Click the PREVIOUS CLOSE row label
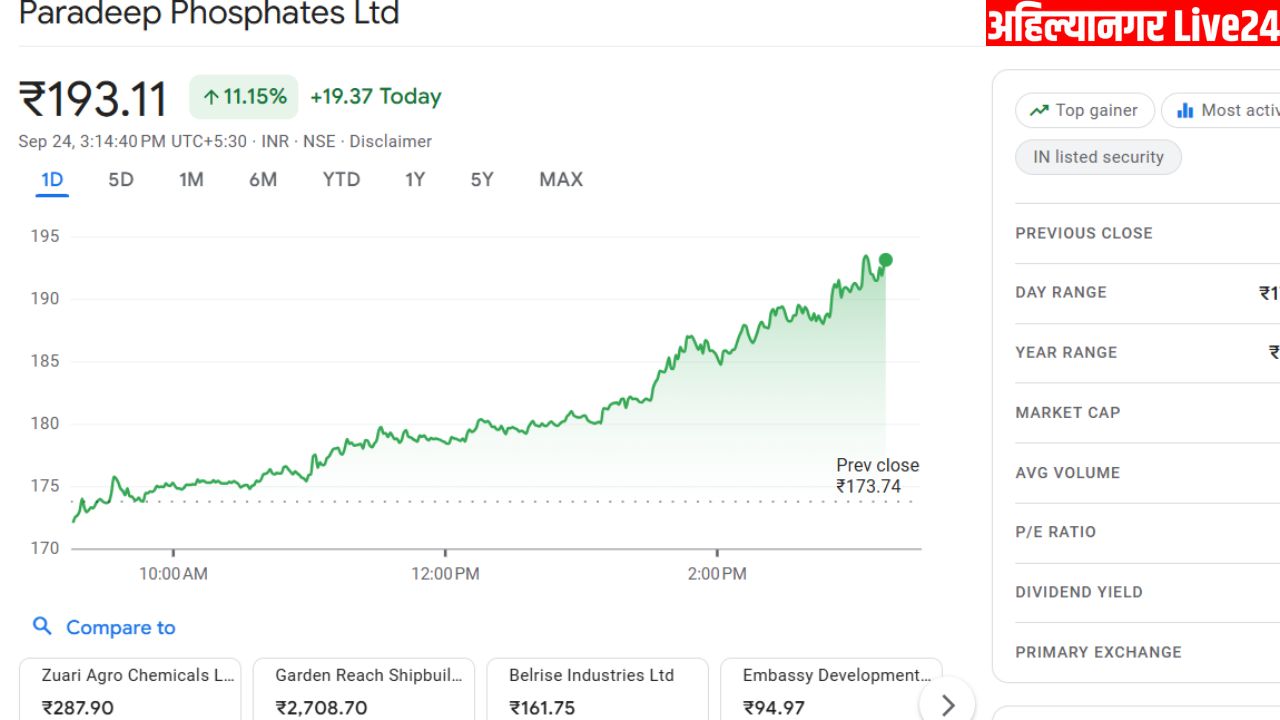1280x720 pixels. pyautogui.click(x=1084, y=233)
